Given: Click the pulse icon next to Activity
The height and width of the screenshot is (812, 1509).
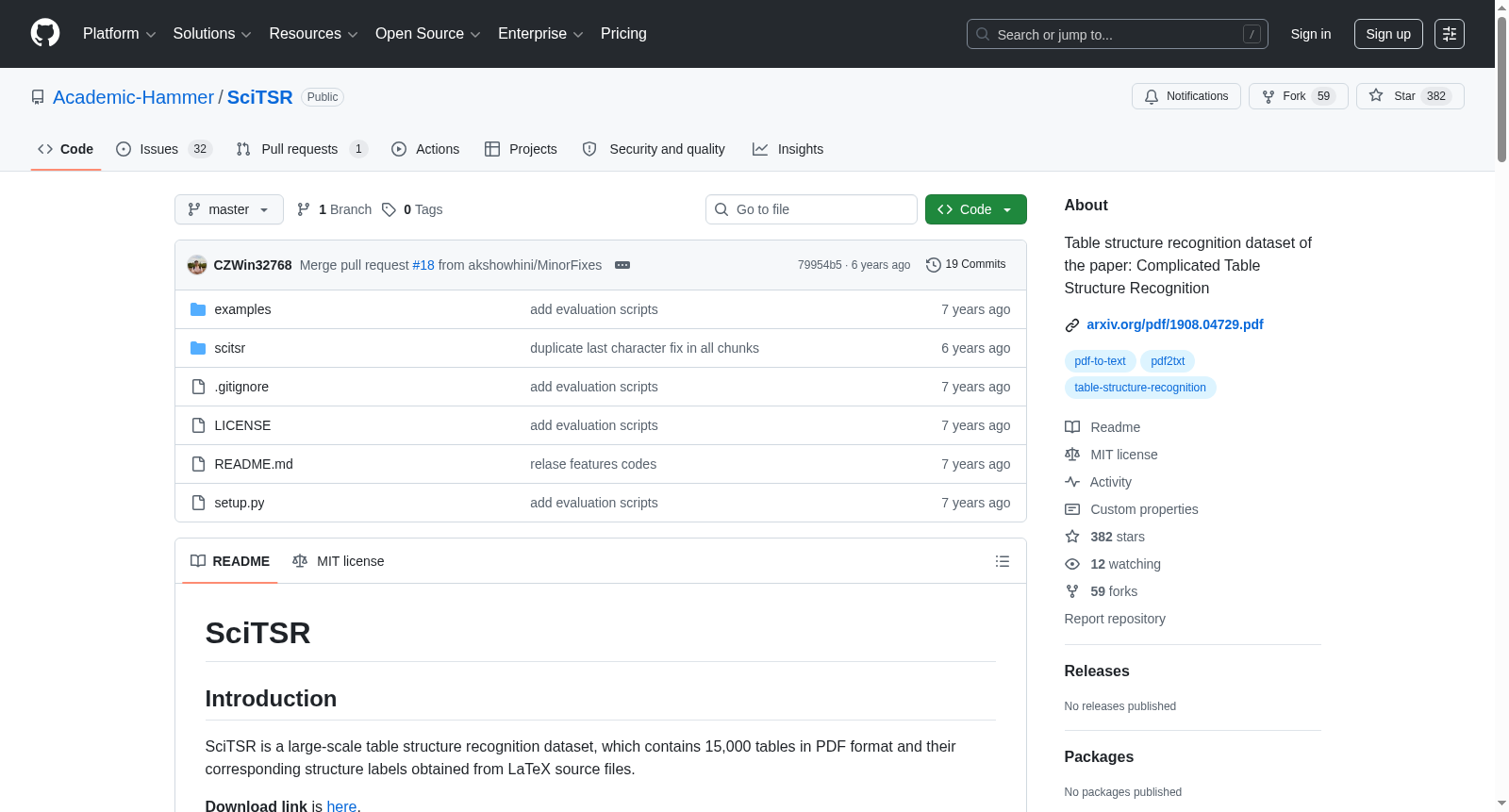Looking at the screenshot, I should (1072, 482).
